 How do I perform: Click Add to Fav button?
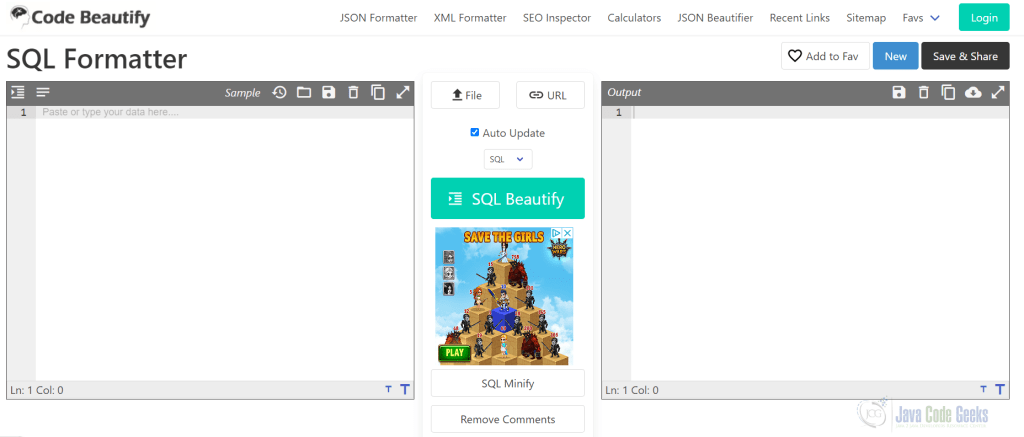click(824, 56)
